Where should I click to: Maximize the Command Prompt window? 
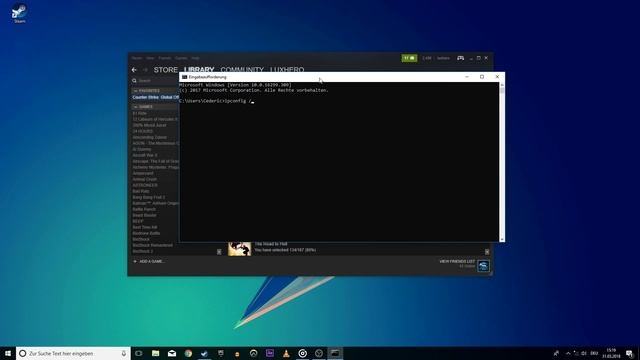pyautogui.click(x=482, y=77)
